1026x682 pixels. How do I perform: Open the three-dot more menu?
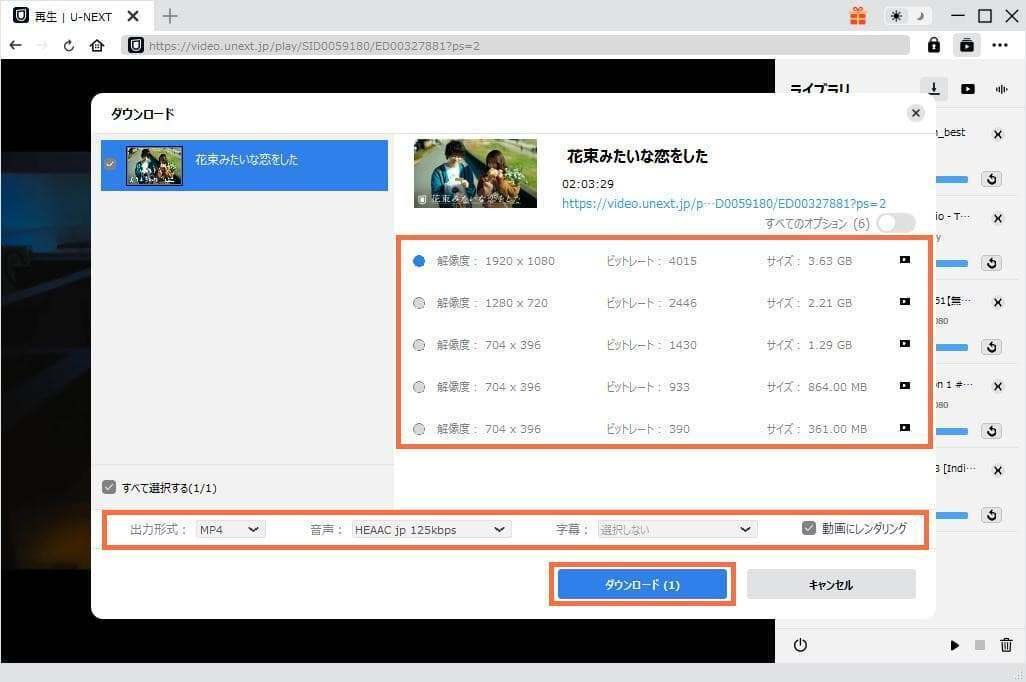click(x=1000, y=45)
